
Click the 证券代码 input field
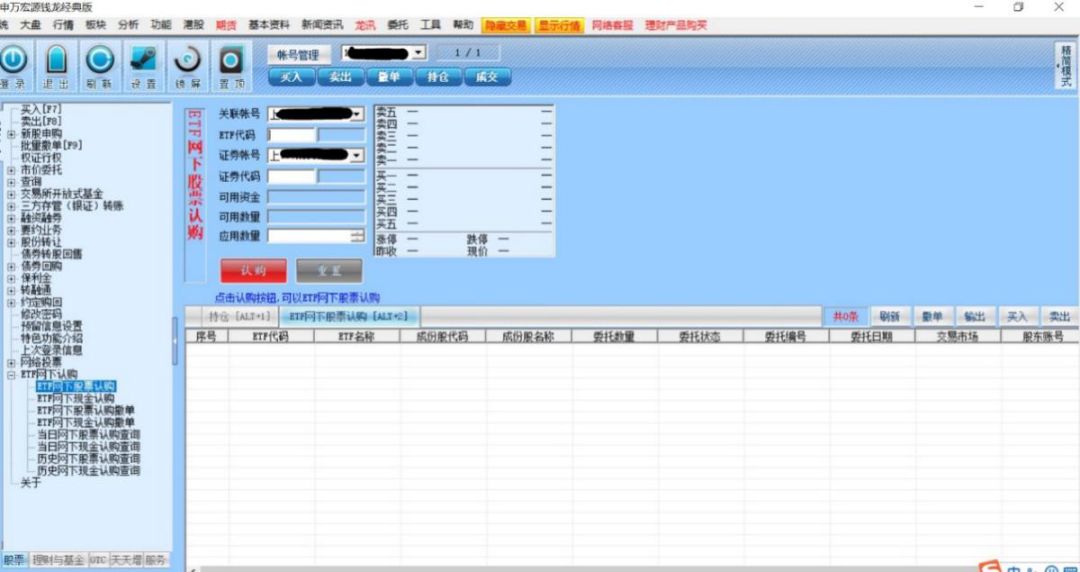(x=291, y=176)
